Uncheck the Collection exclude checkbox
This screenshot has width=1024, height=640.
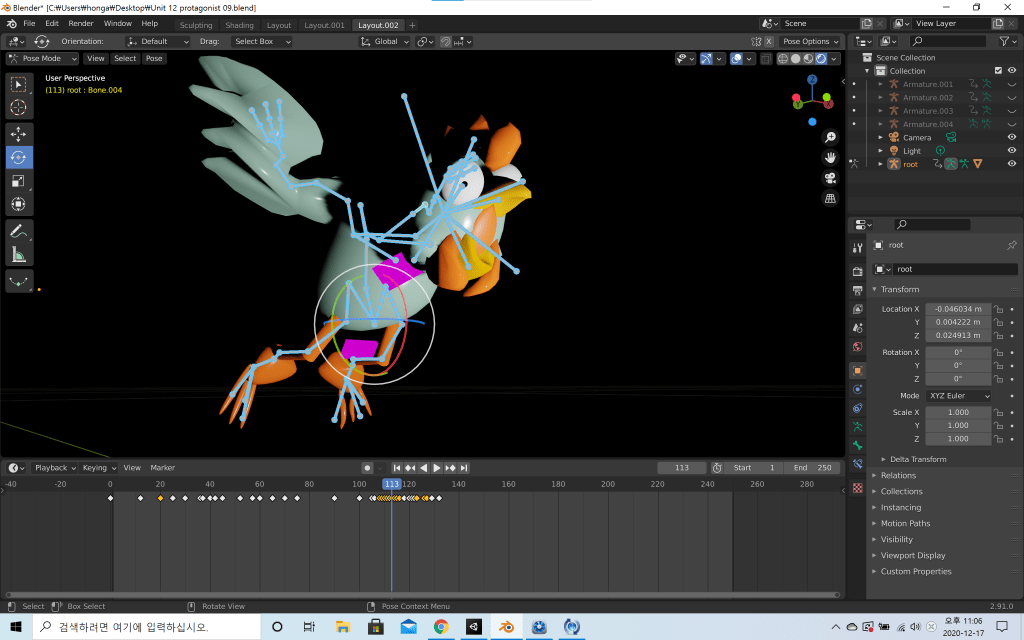[998, 71]
